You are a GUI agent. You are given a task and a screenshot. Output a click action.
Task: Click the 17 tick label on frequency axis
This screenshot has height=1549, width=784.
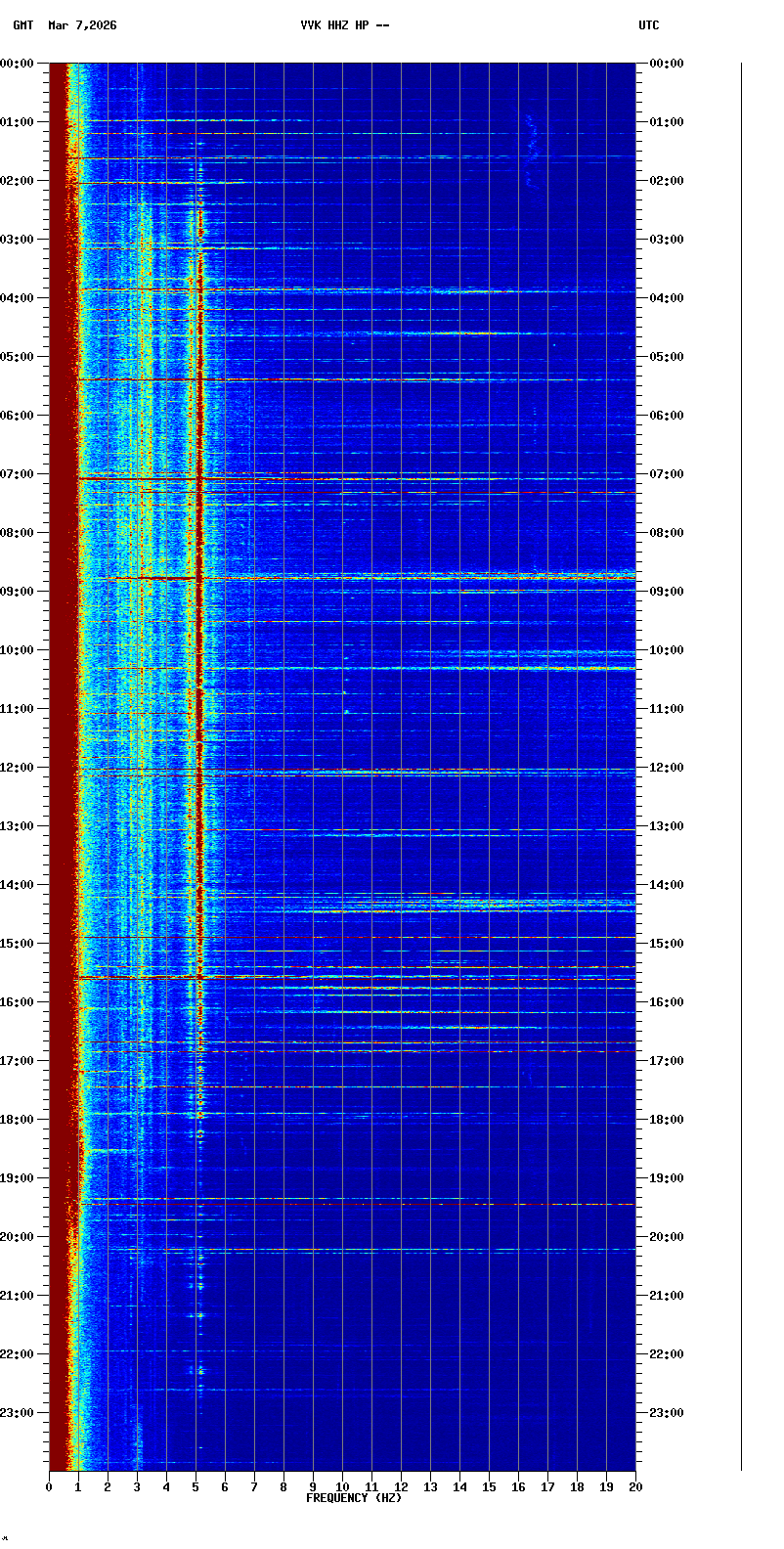(547, 1487)
